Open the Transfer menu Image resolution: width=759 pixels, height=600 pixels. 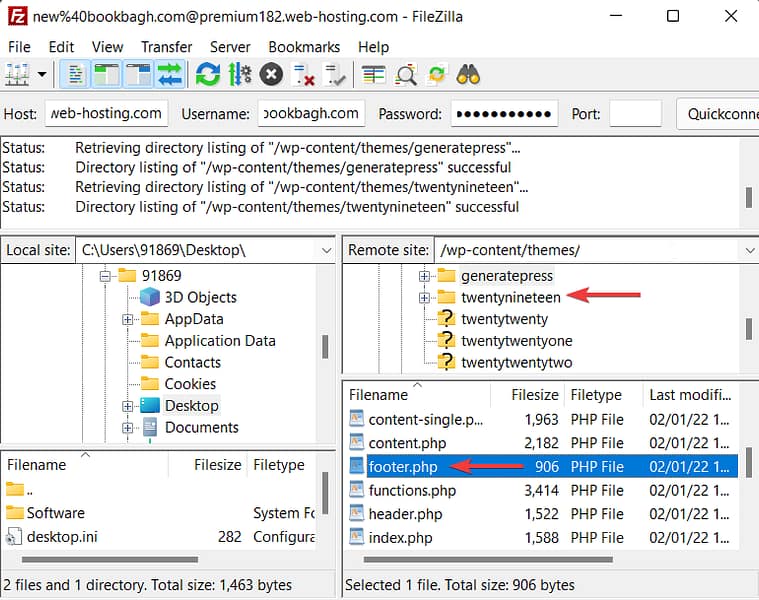166,47
